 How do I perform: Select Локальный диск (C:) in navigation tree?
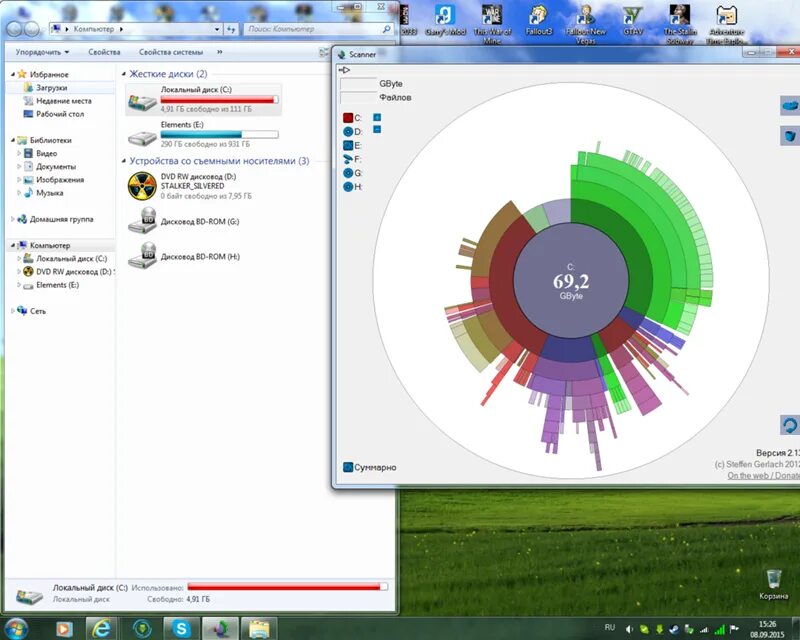(71, 259)
